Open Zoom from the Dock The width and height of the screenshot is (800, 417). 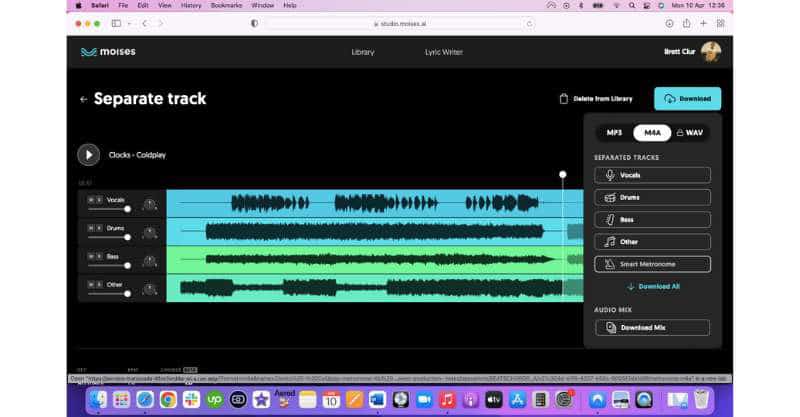pyautogui.click(x=424, y=400)
